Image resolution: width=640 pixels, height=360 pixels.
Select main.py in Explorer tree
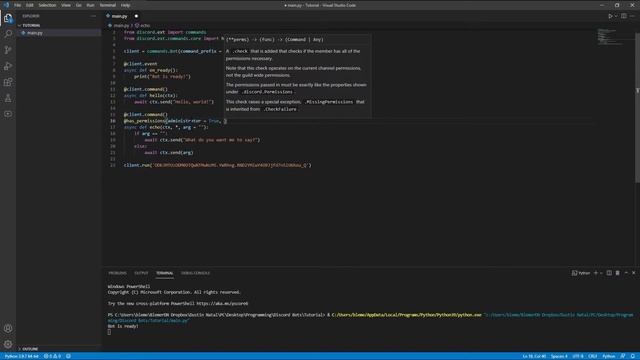point(58,33)
